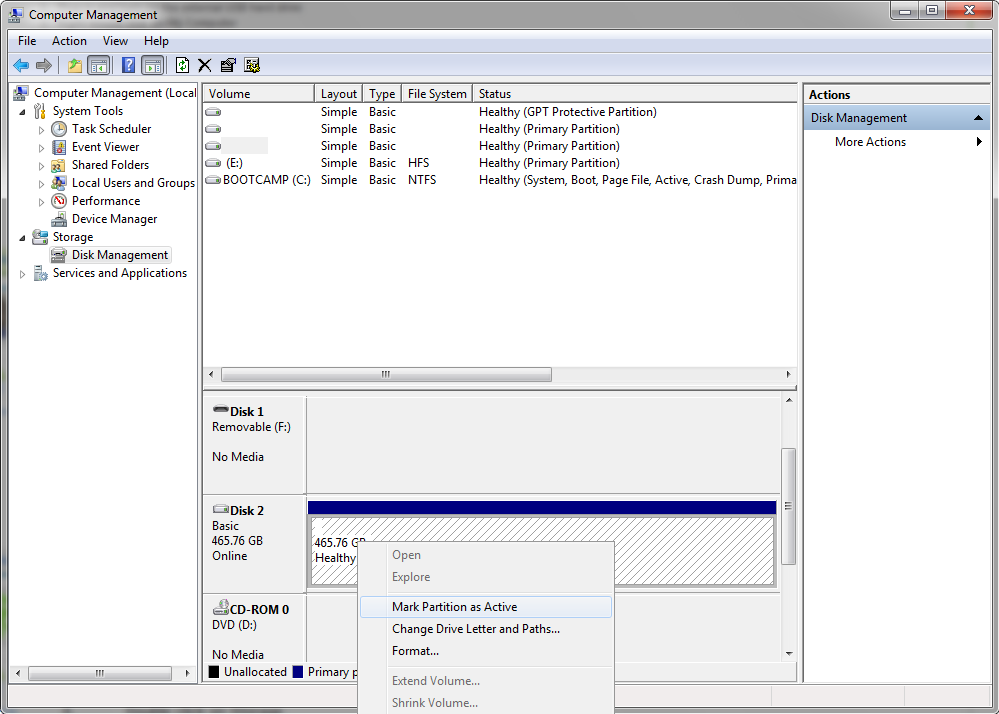Expand the Shared Folders node arrow
999x714 pixels.
click(x=41, y=166)
